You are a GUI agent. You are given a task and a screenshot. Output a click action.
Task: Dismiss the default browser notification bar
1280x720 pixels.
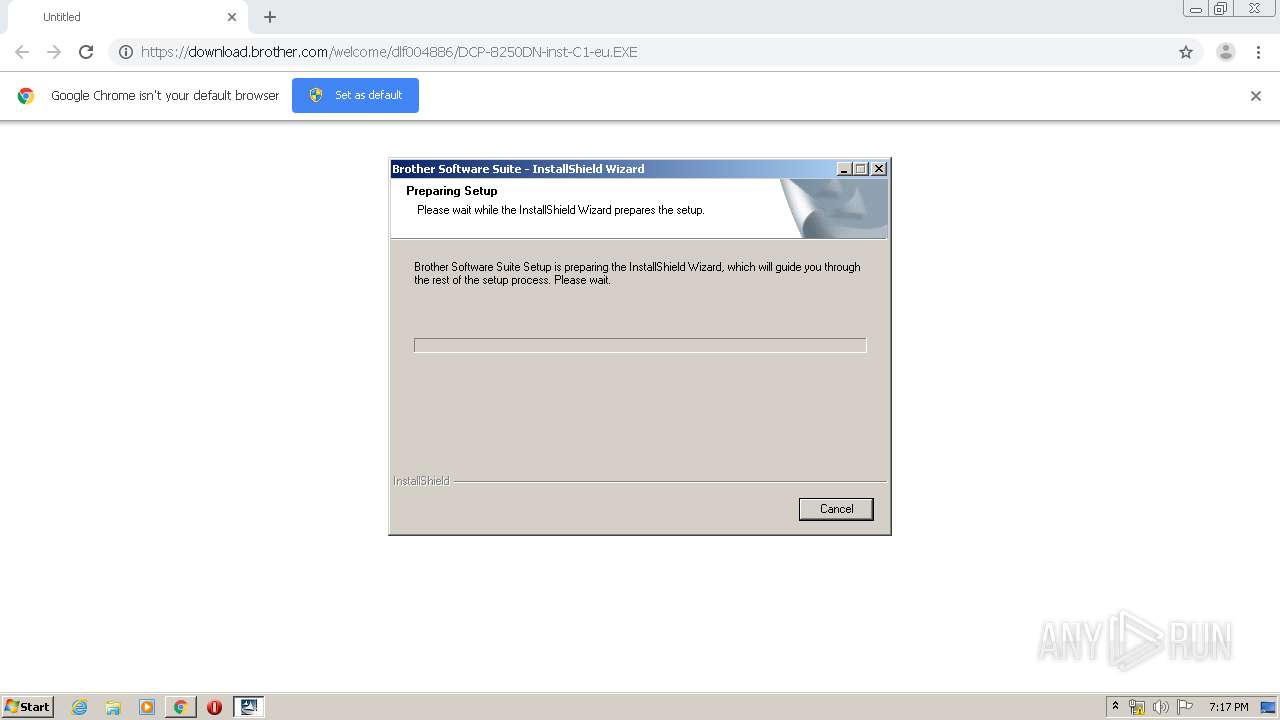coord(1256,96)
